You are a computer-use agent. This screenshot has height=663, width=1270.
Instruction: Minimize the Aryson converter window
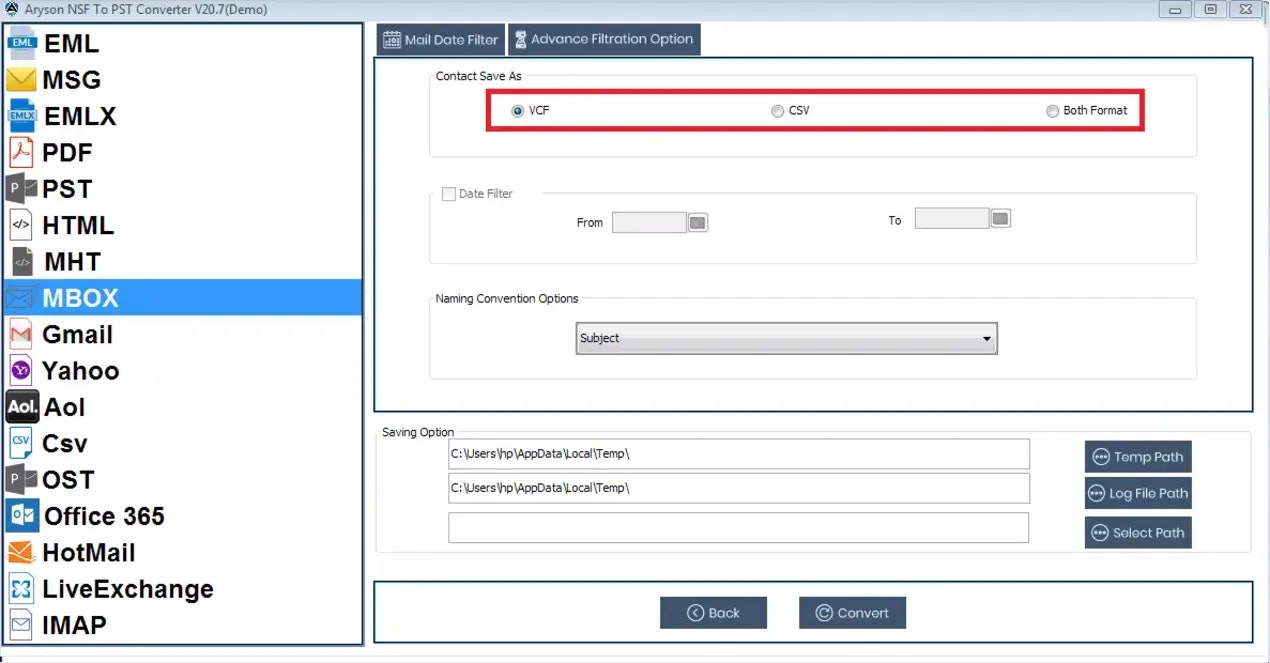coord(1175,9)
